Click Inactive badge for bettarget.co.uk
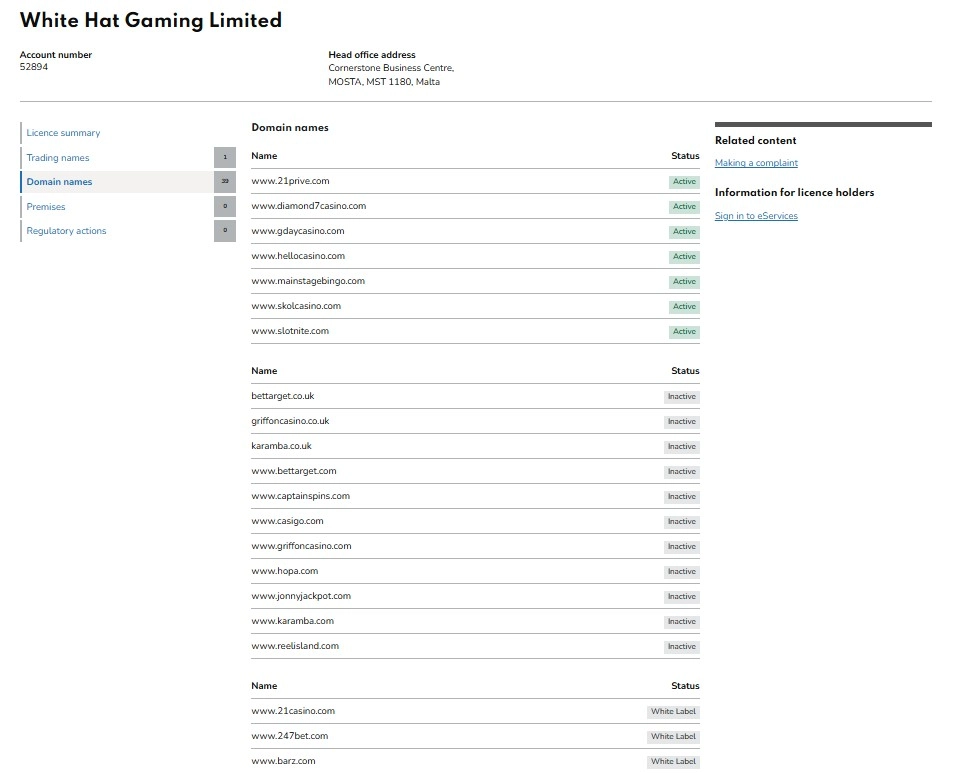This screenshot has width=956, height=773. tap(682, 397)
